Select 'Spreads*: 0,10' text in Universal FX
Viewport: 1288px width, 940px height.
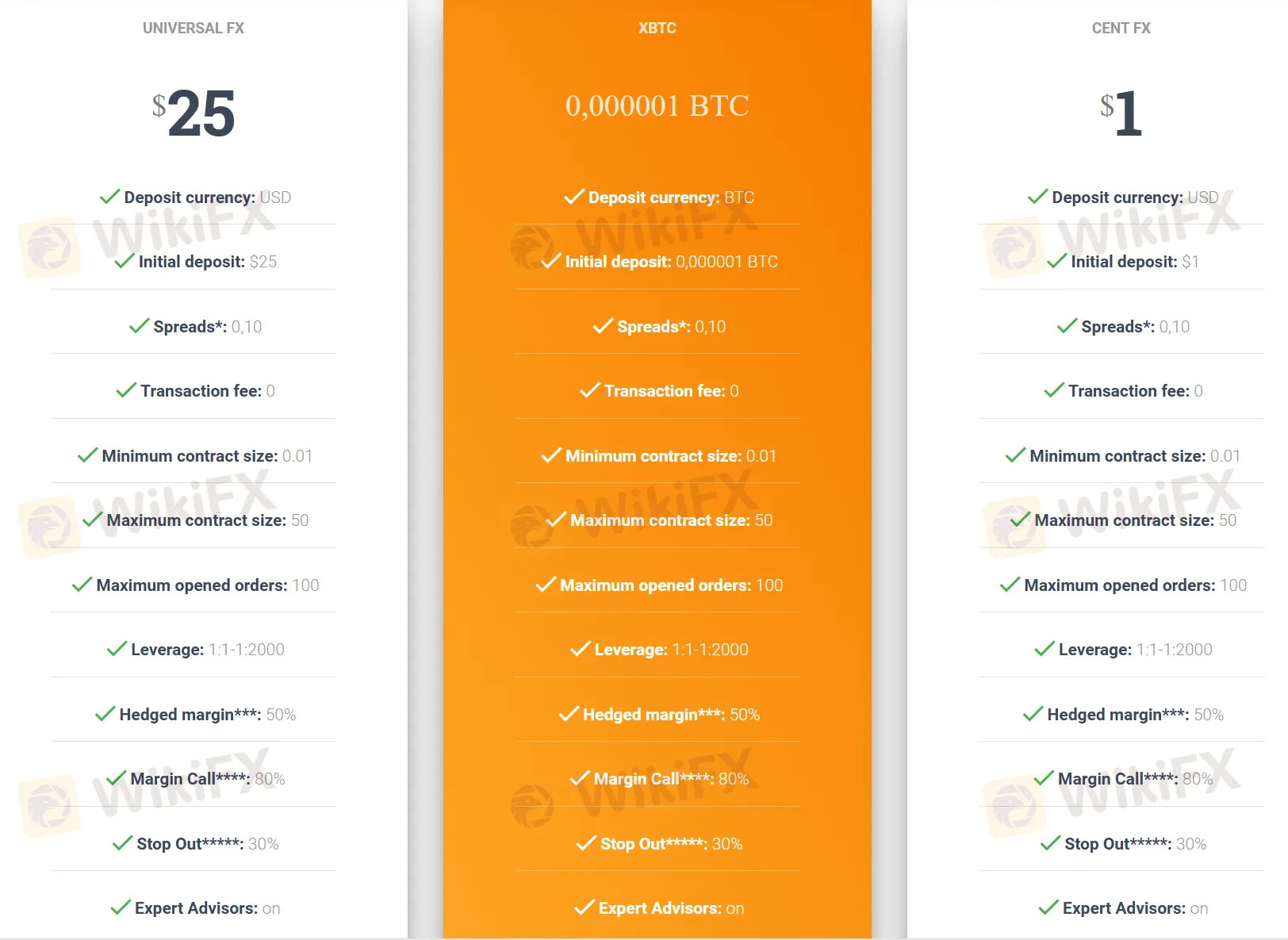click(208, 327)
